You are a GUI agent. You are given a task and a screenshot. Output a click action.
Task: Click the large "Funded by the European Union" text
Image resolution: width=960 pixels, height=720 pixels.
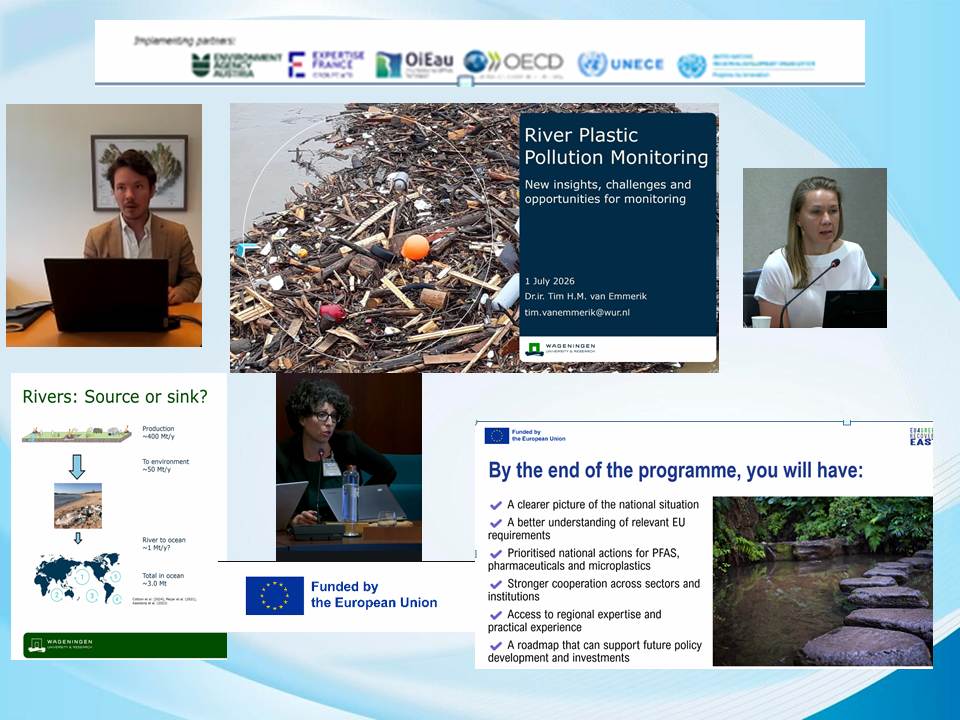point(374,594)
